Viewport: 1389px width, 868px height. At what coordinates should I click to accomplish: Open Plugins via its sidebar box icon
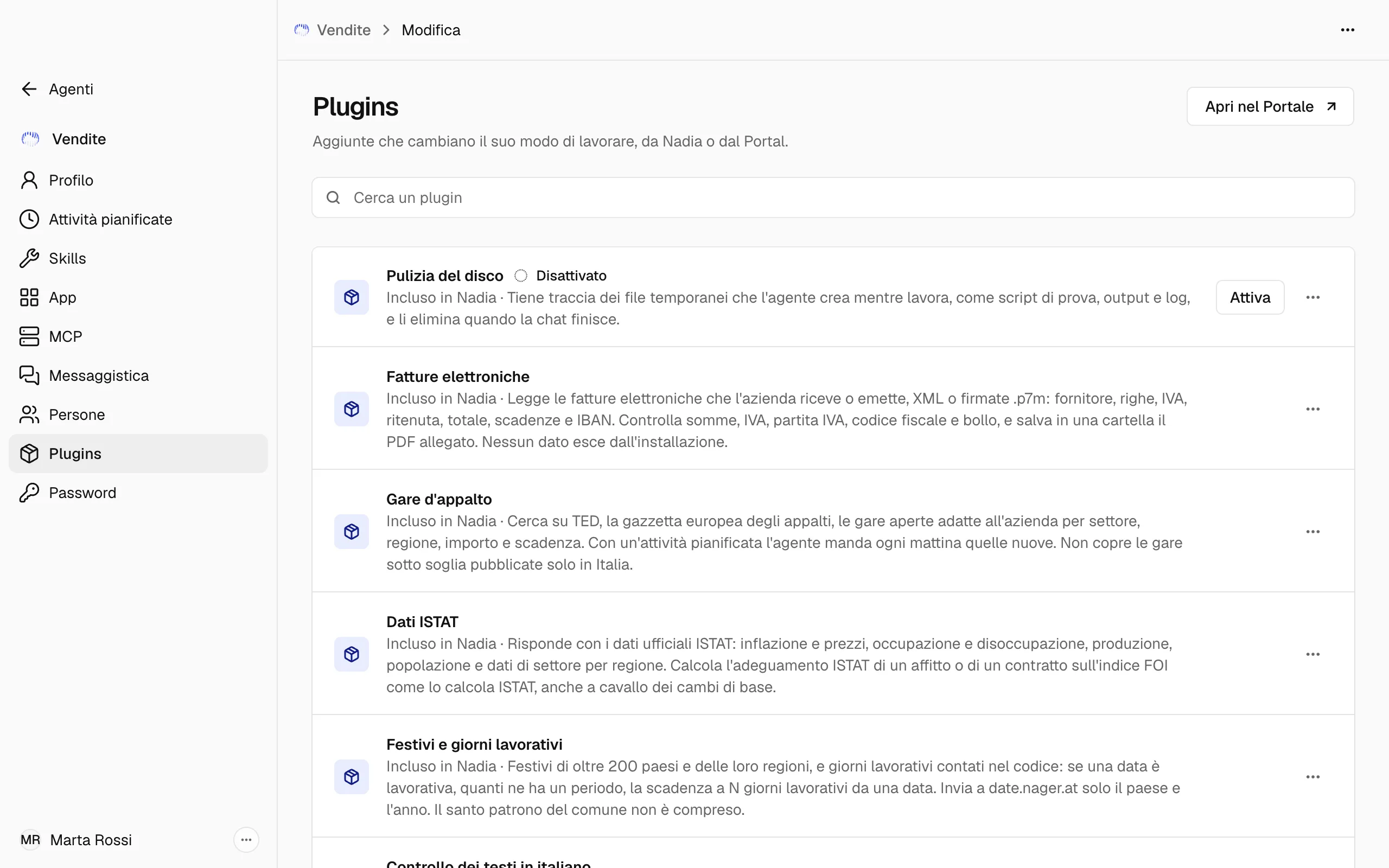click(29, 454)
